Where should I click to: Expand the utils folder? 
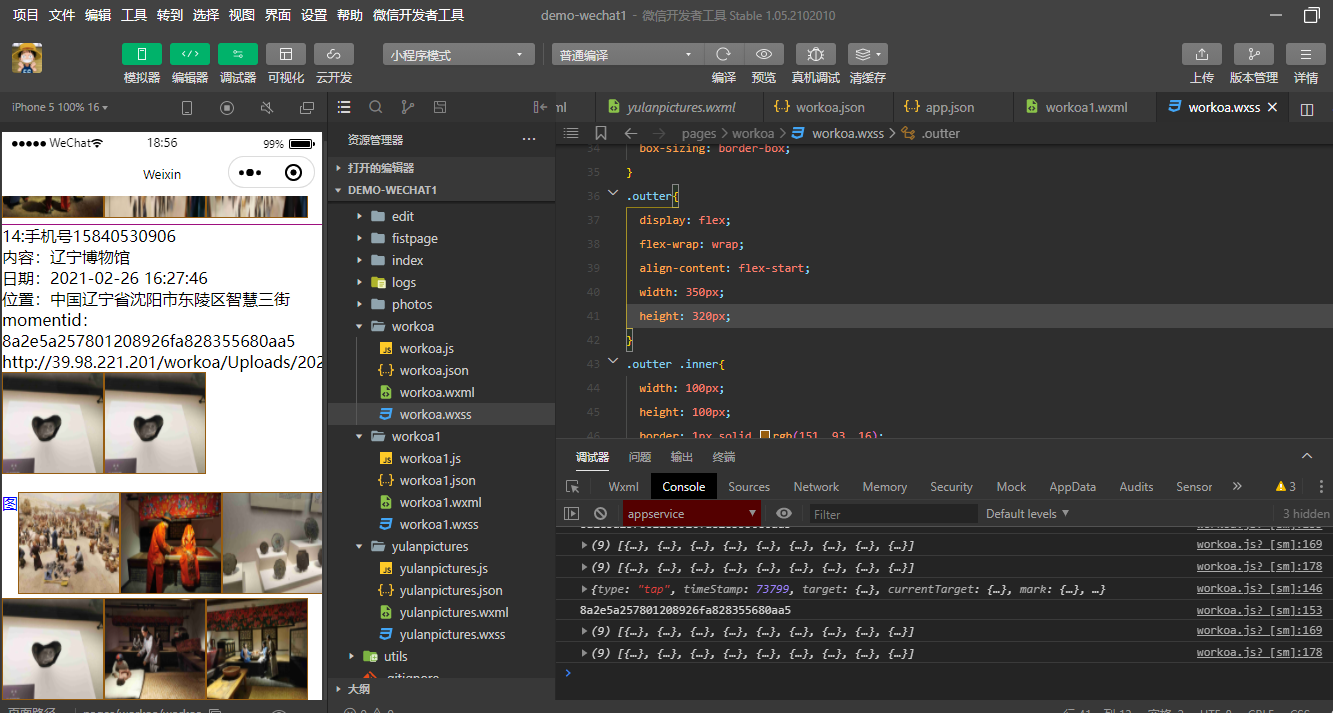click(396, 656)
